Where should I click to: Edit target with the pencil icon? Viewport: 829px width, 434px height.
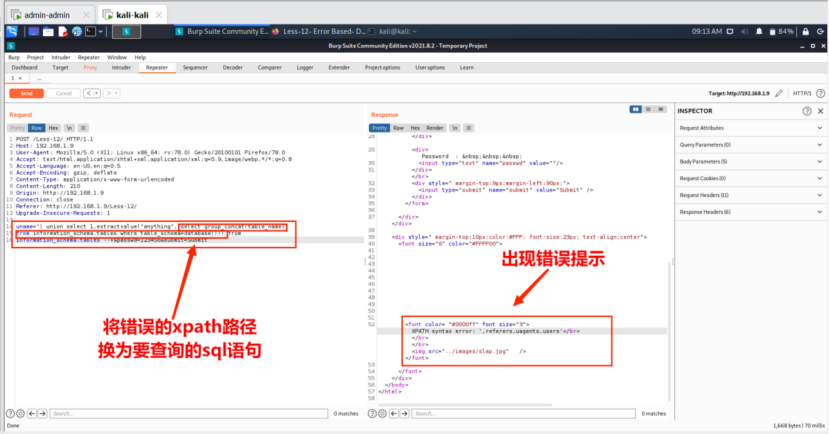tap(779, 94)
